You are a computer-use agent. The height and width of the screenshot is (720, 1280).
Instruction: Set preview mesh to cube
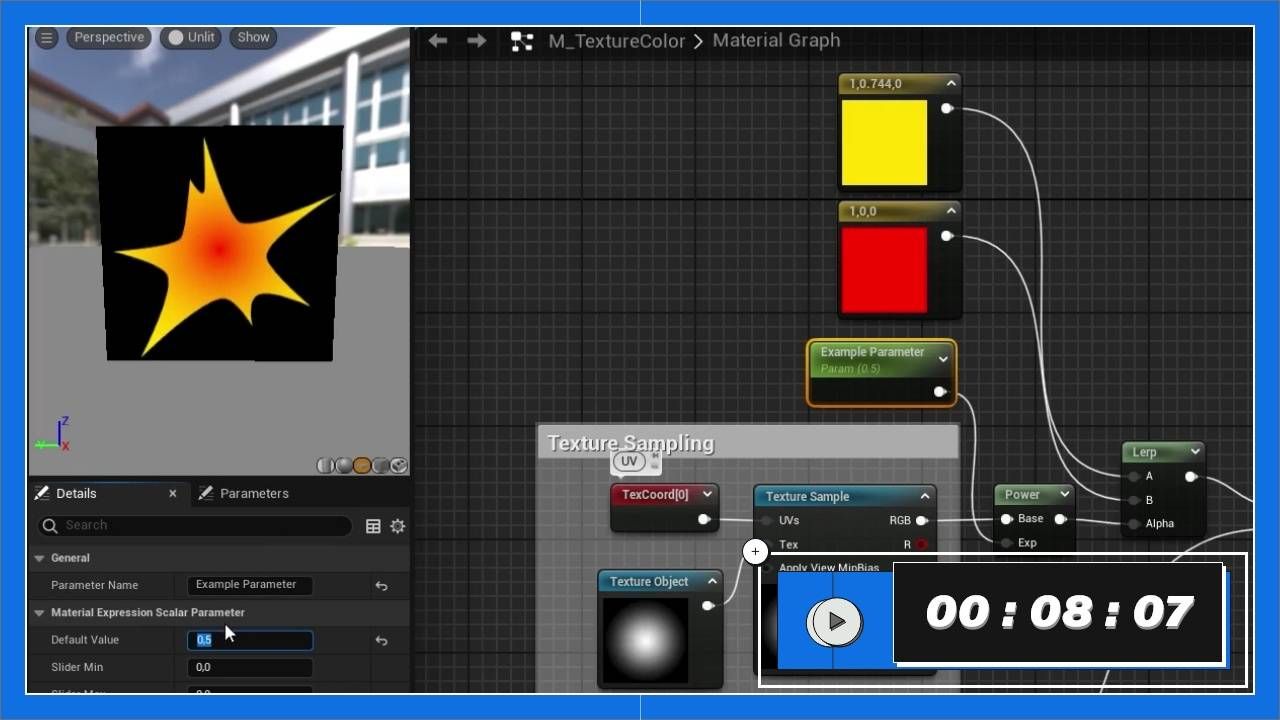380,465
